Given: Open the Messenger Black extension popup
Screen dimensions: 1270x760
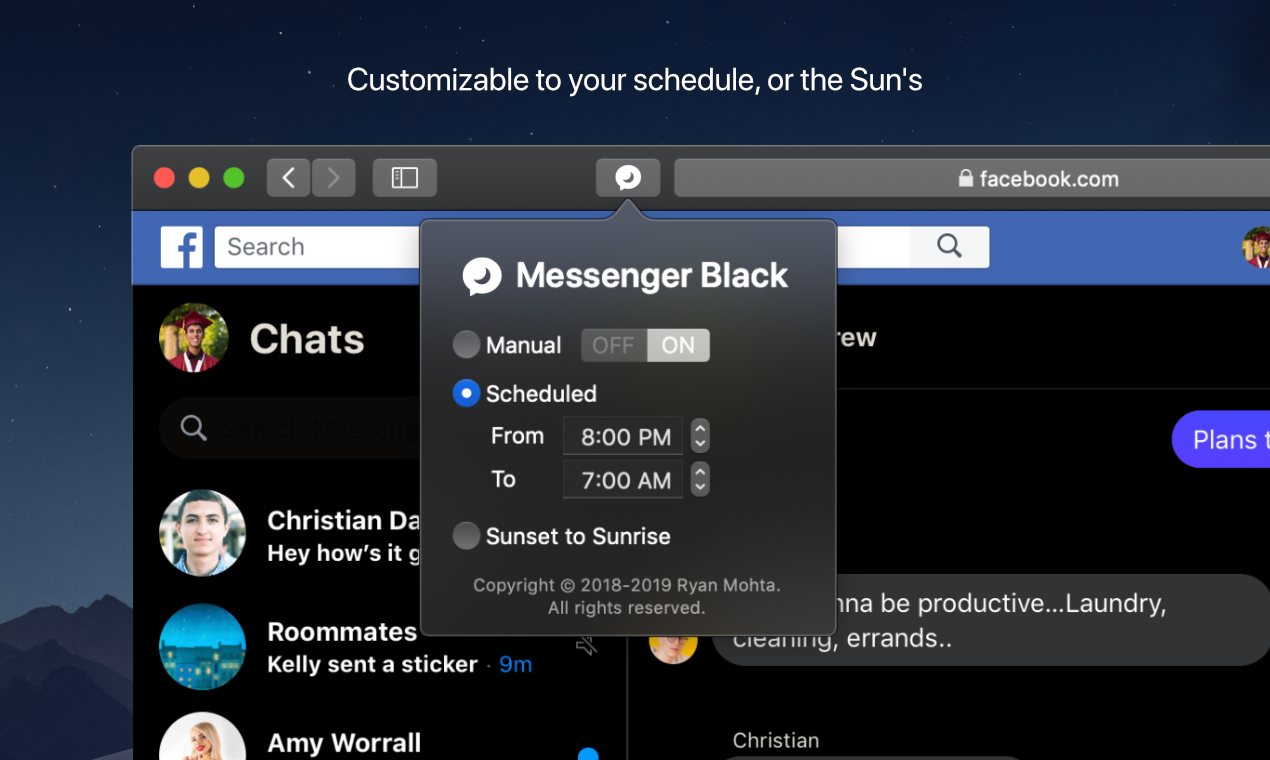Looking at the screenshot, I should (627, 177).
